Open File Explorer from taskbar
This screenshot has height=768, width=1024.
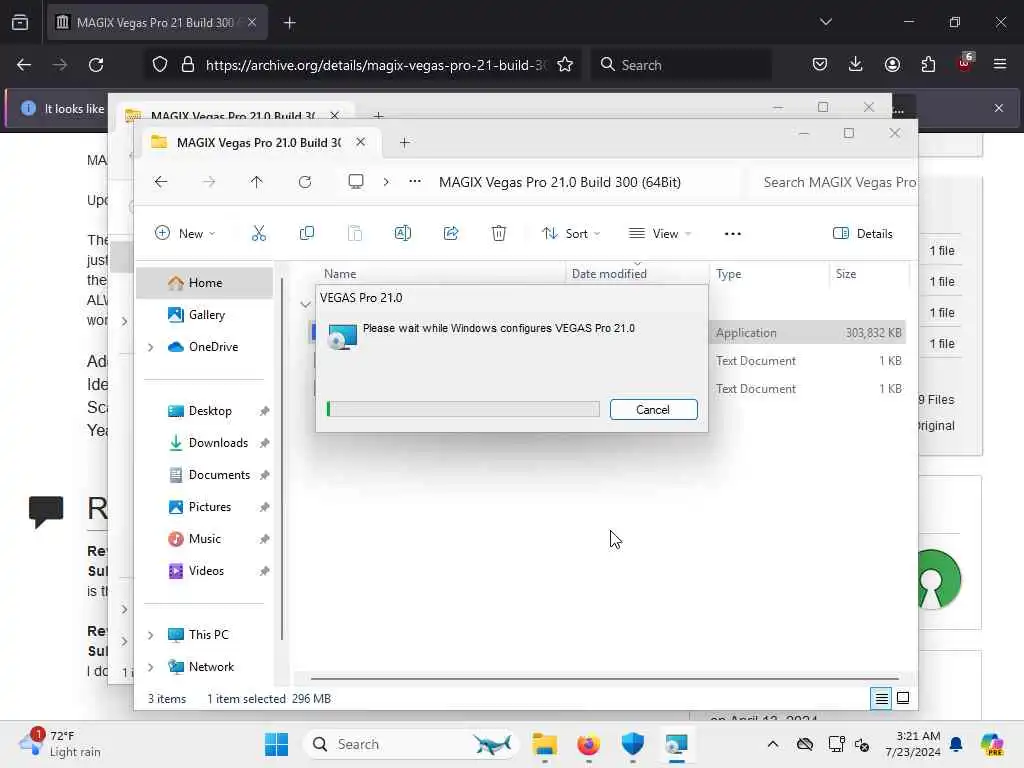coord(544,744)
